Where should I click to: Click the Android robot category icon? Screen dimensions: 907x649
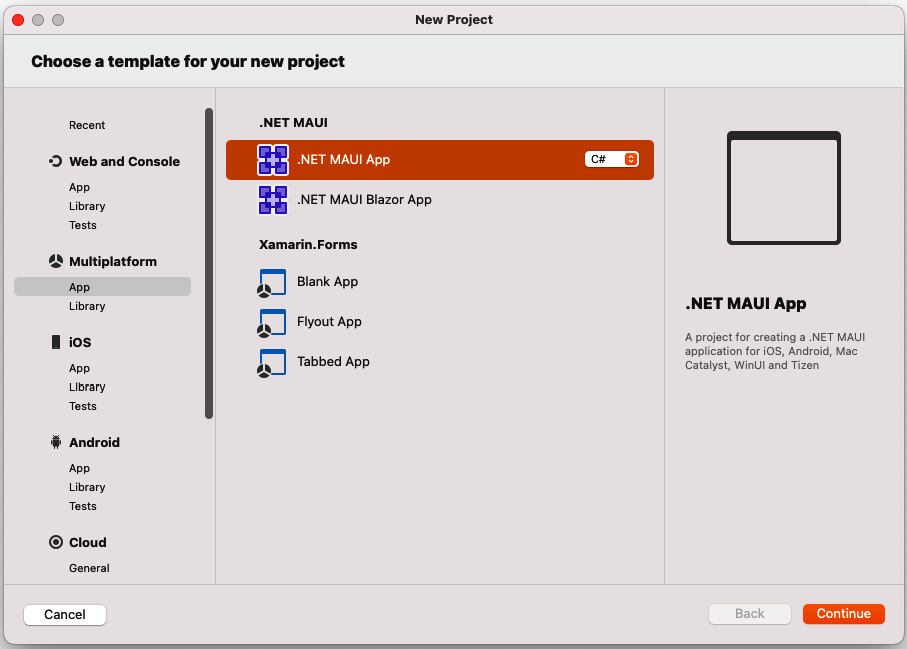coord(56,442)
